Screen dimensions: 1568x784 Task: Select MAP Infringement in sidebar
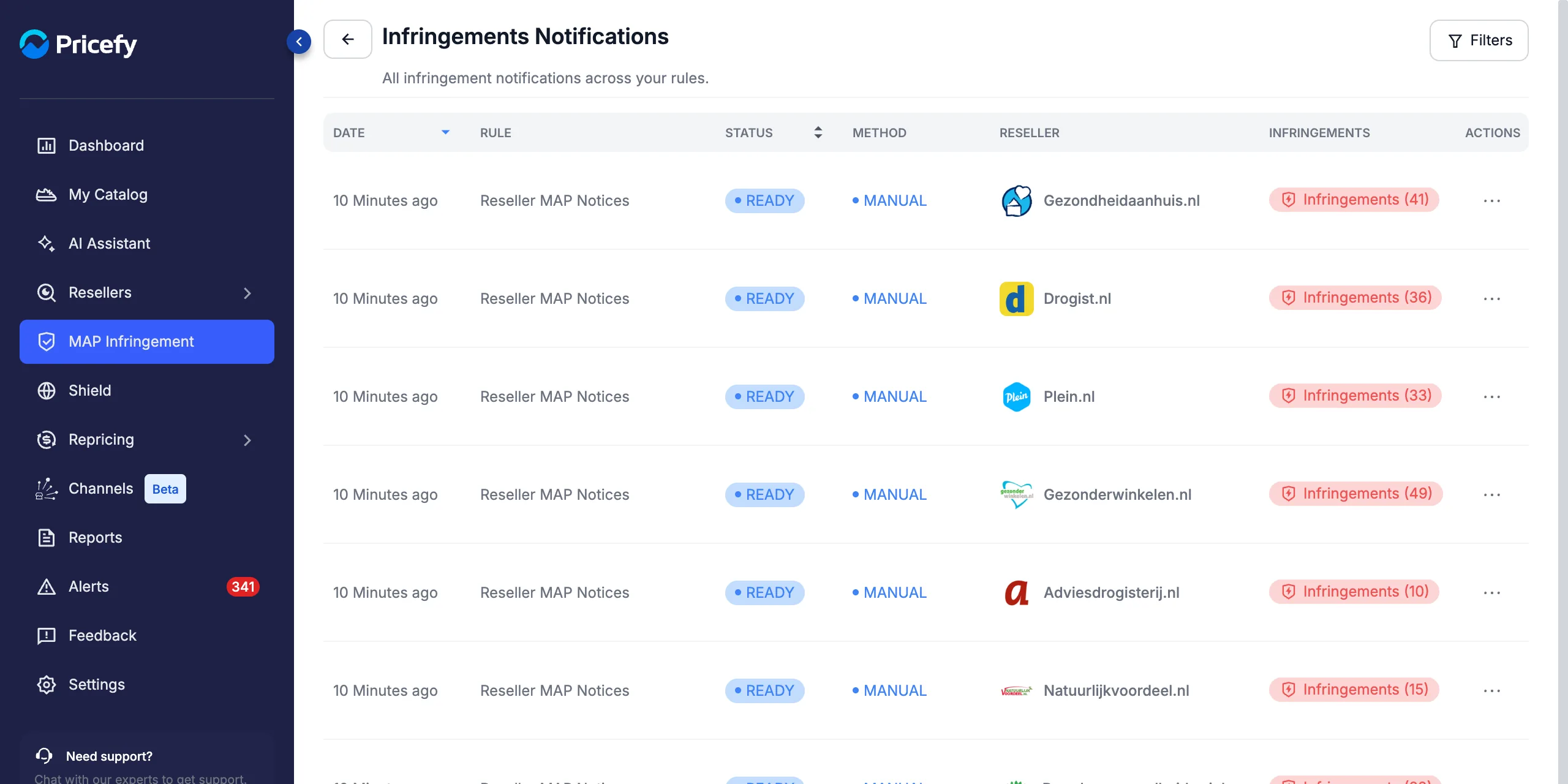(147, 342)
